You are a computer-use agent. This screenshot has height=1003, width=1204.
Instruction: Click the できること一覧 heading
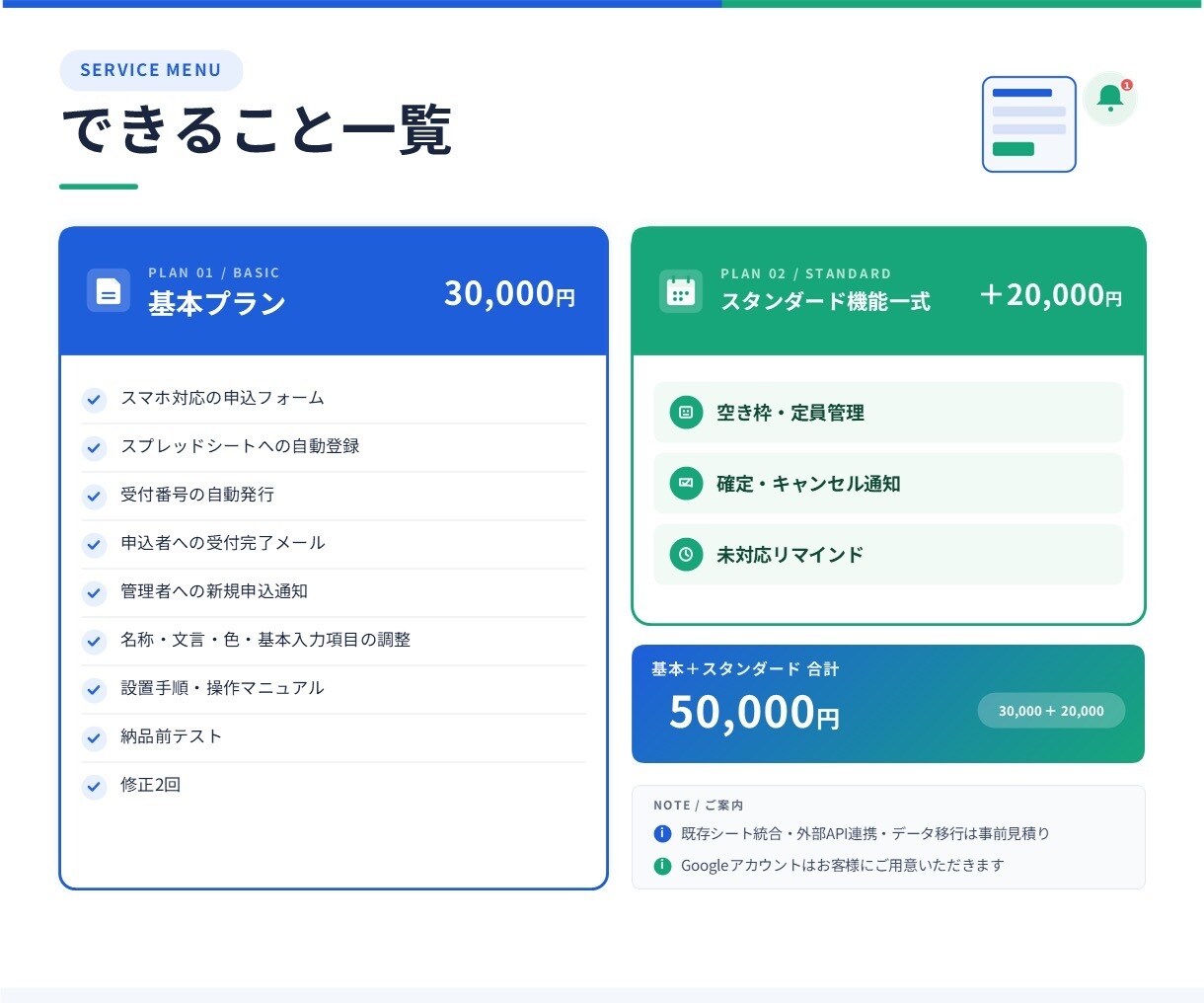point(257,131)
